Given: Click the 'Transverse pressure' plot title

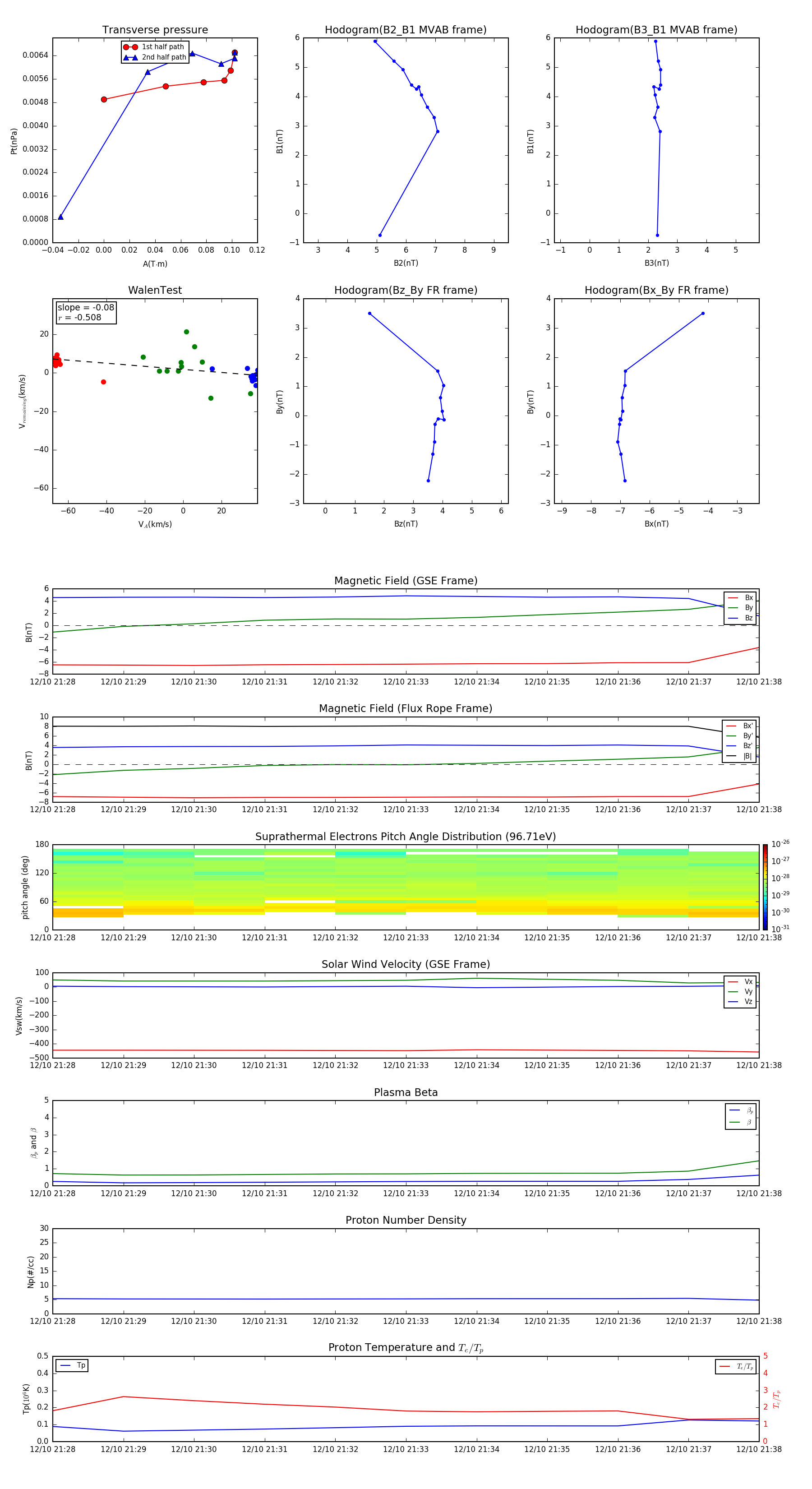Looking at the screenshot, I should click(155, 30).
